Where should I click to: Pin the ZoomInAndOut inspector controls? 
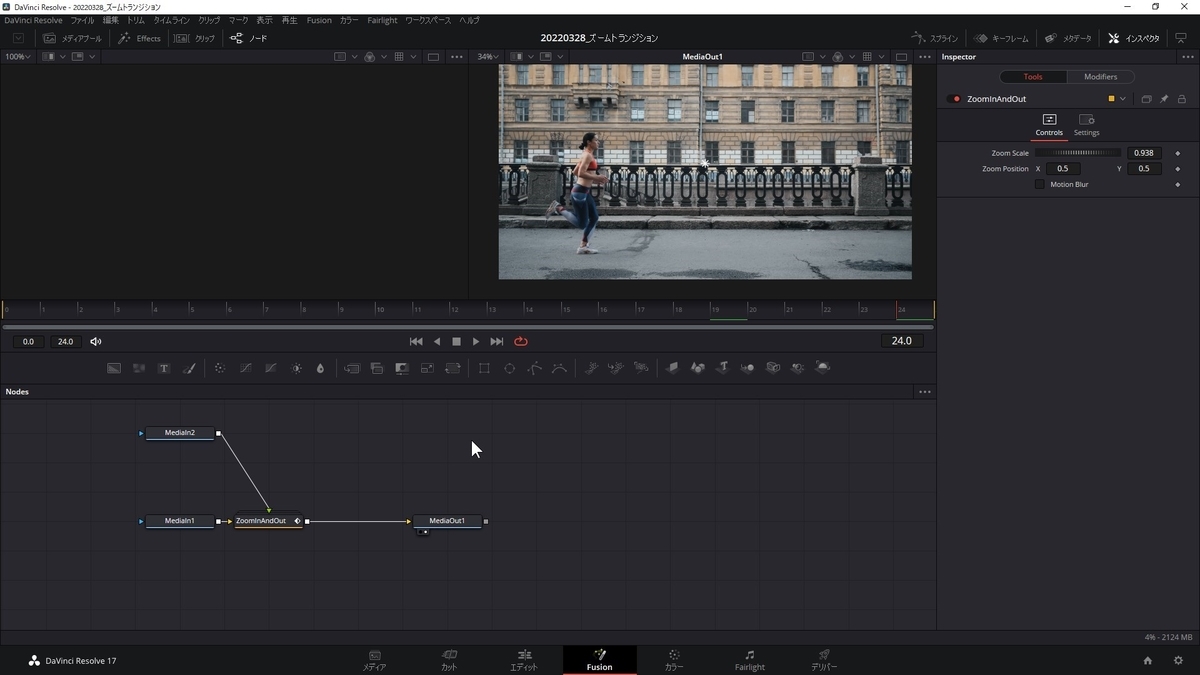[1164, 99]
